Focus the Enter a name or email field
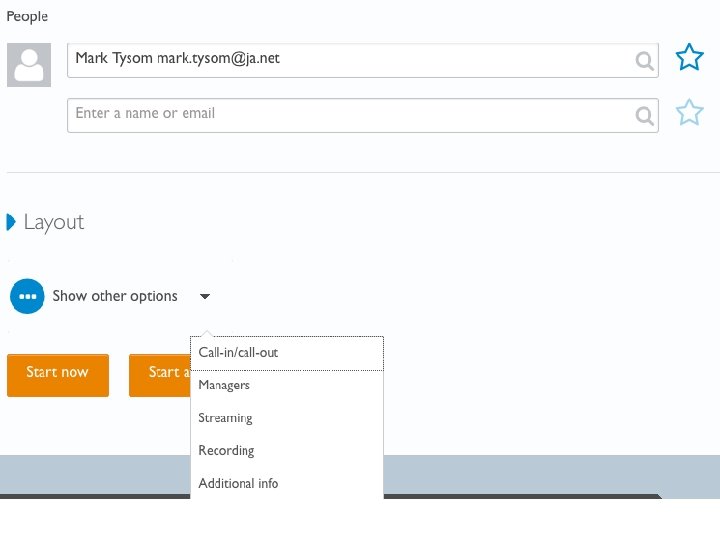Viewport: 720px width, 540px height. click(350, 115)
